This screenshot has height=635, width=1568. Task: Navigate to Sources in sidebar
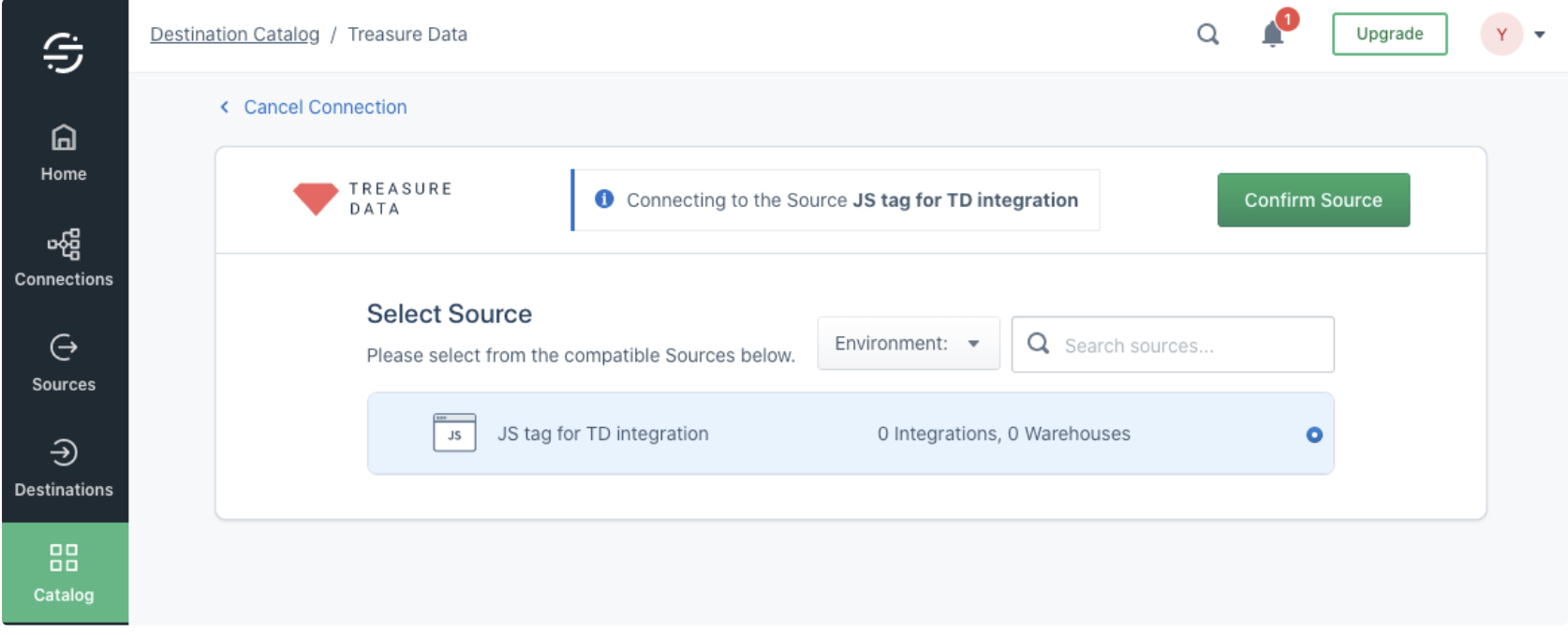tap(64, 362)
